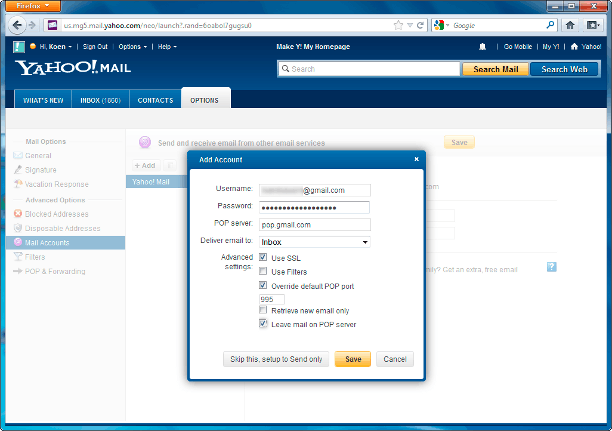The width and height of the screenshot is (612, 431).
Task: Click the notification bell icon
Action: [482, 47]
